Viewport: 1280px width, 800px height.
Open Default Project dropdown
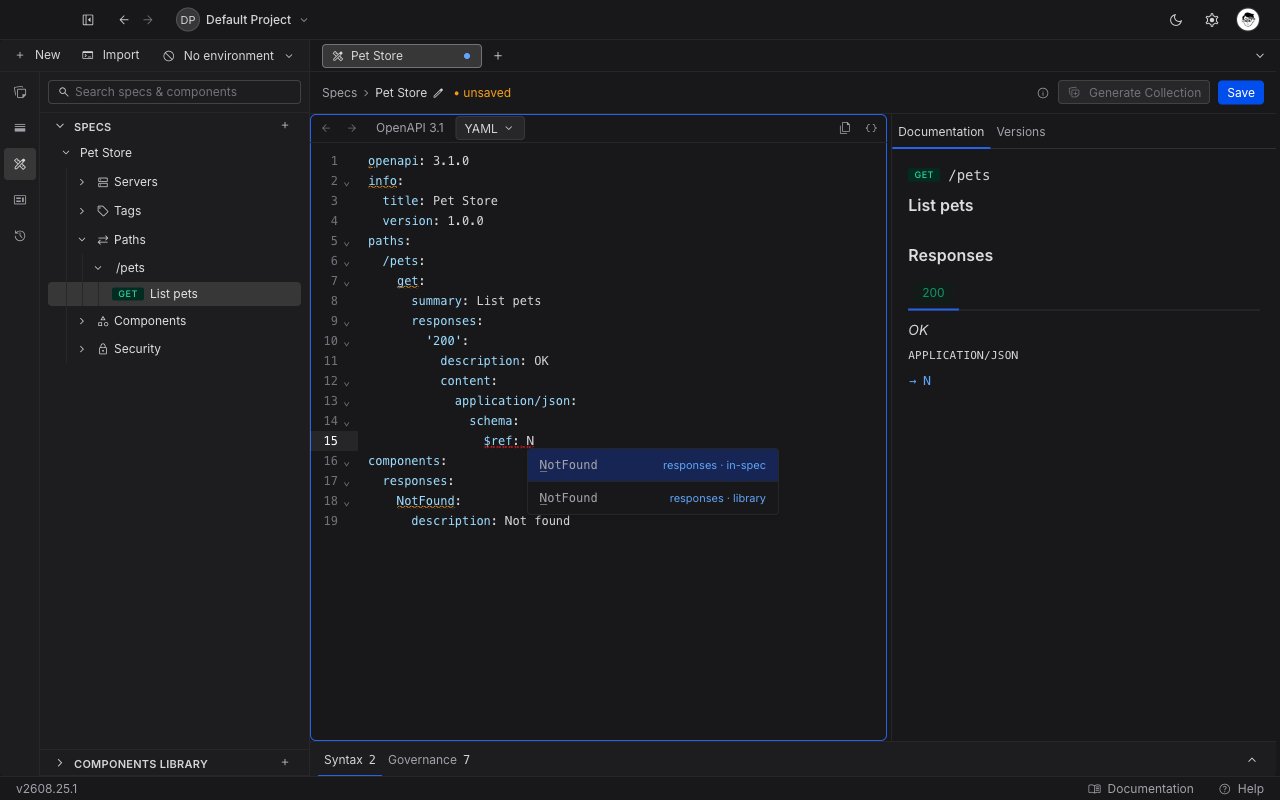(243, 20)
